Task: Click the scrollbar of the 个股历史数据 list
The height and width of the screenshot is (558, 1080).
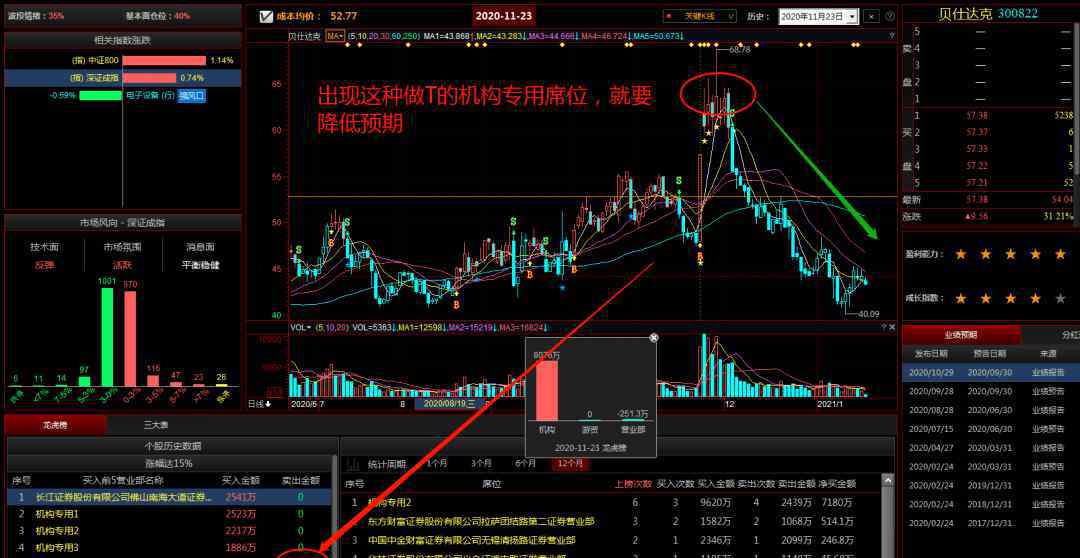Action: tap(335, 506)
